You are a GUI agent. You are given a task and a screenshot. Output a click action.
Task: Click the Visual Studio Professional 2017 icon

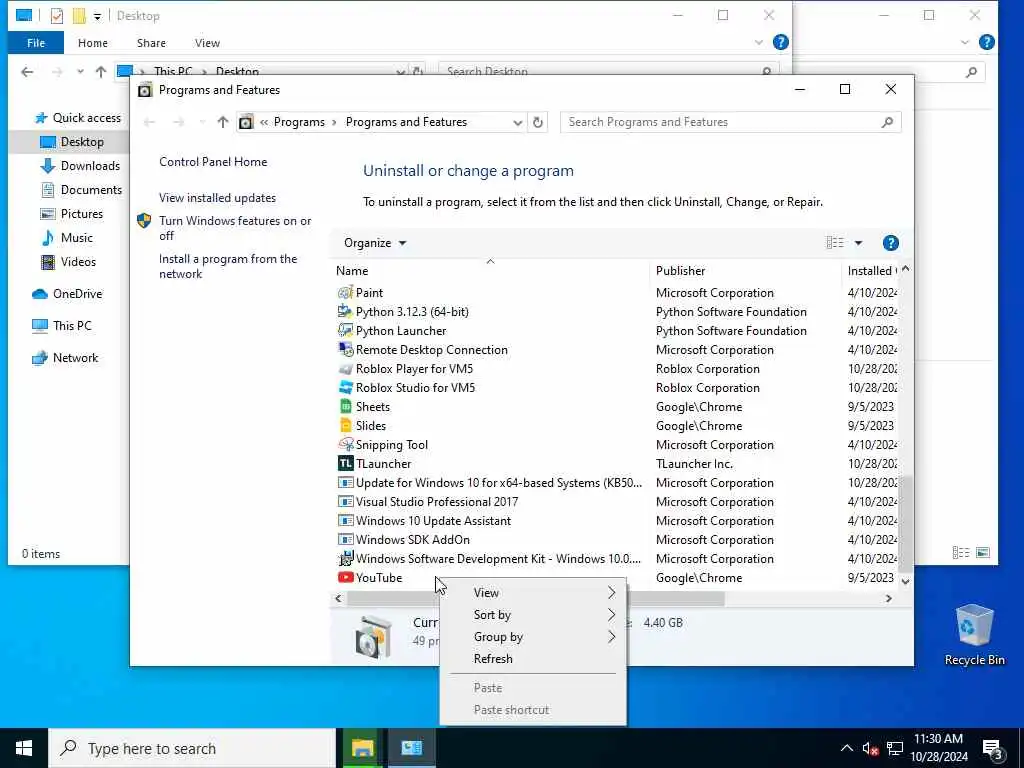(345, 502)
